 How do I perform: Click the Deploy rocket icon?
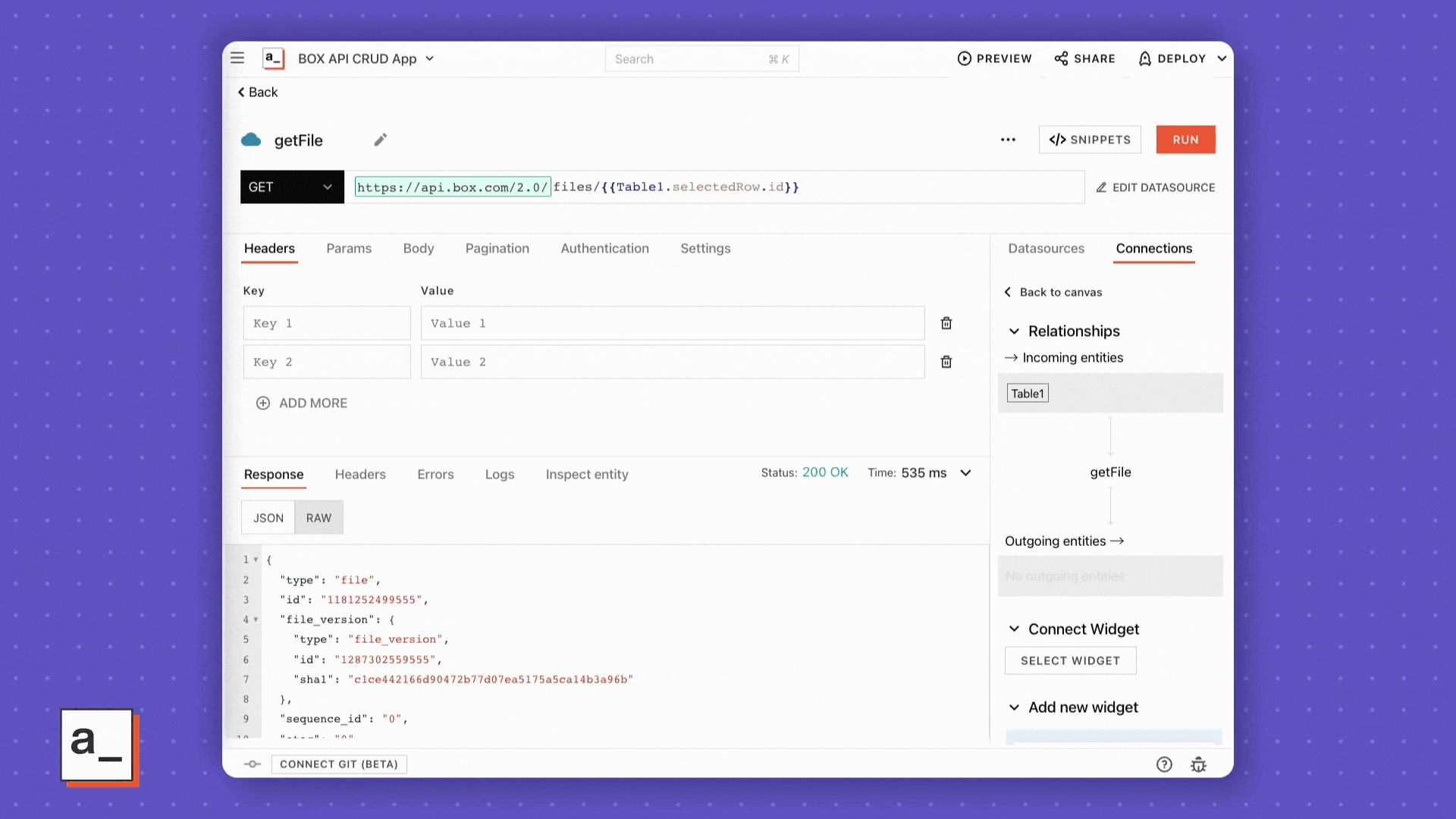click(1144, 58)
